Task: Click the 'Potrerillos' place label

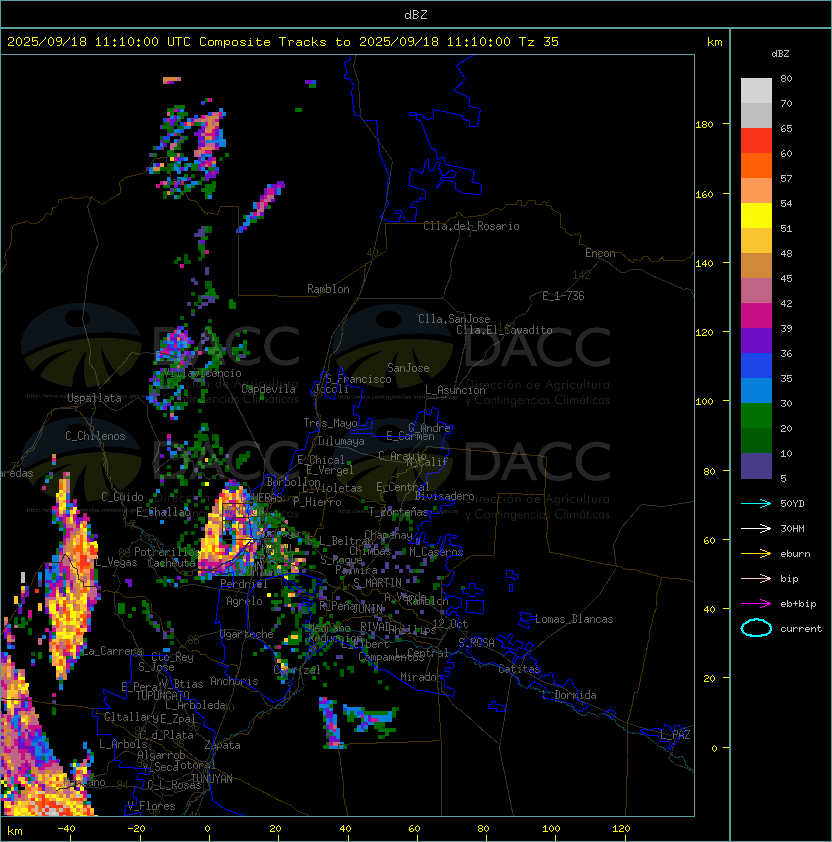Action: [167, 552]
